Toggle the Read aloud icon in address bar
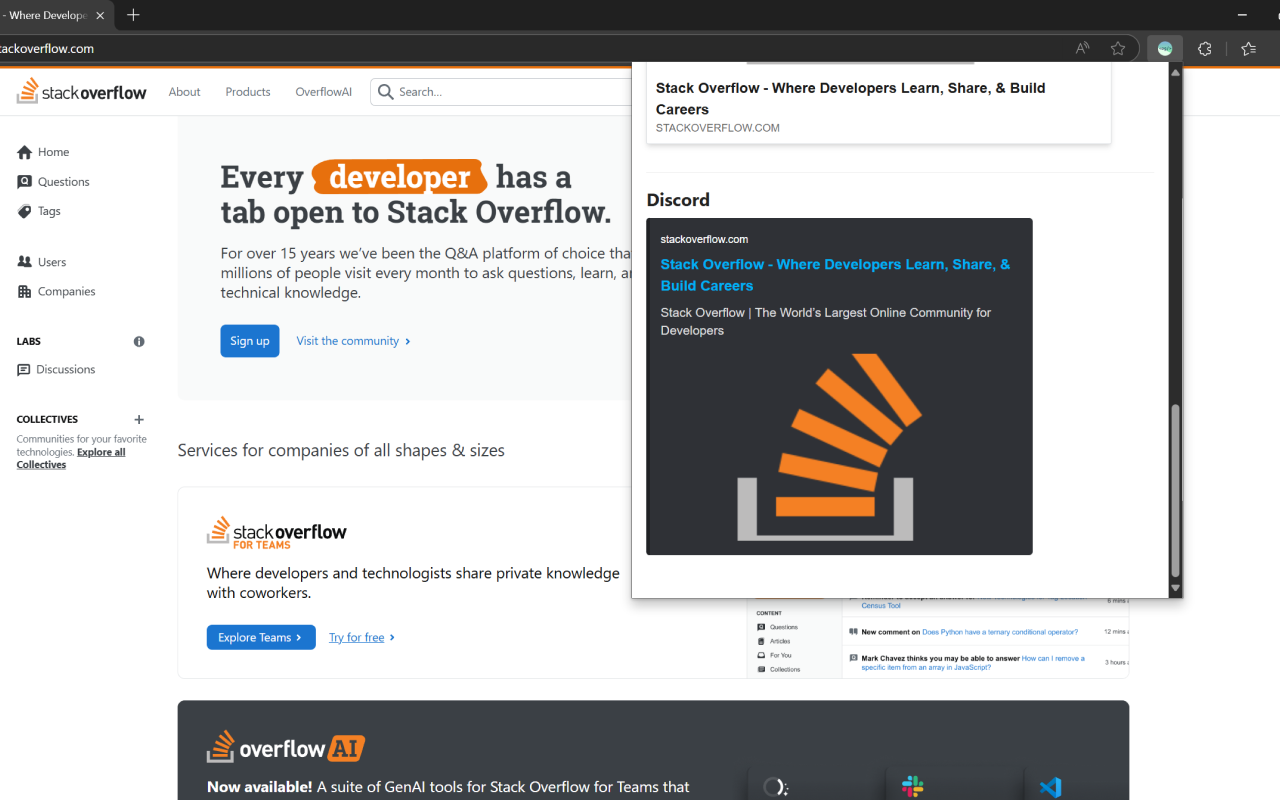 coord(1082,48)
